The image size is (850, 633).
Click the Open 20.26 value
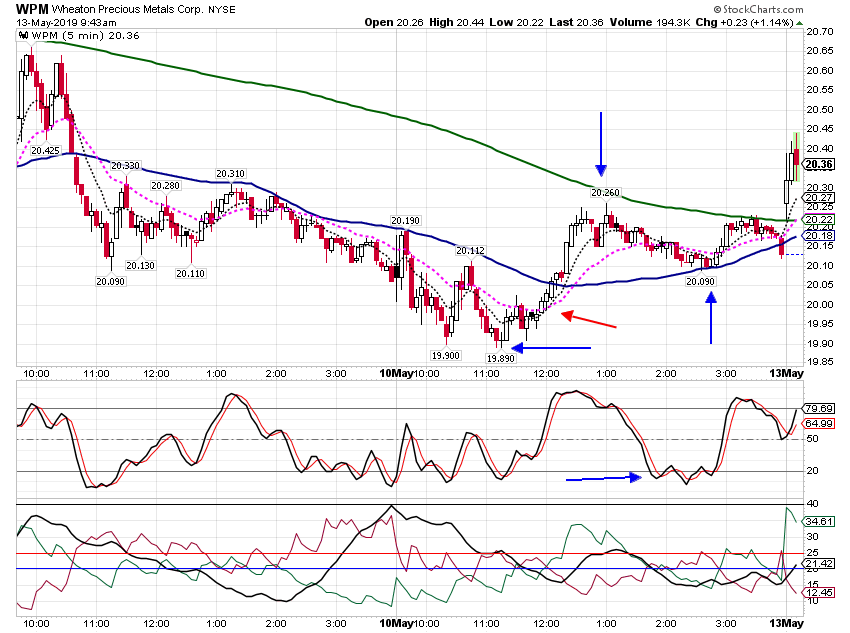tap(394, 22)
